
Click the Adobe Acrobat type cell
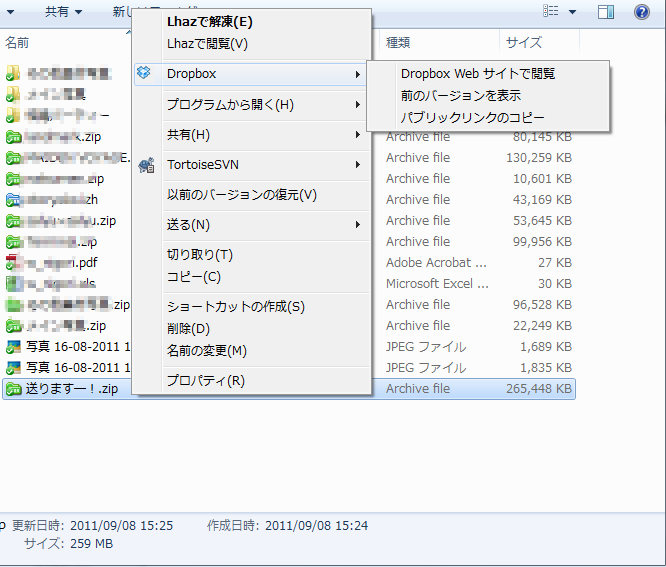(436, 262)
